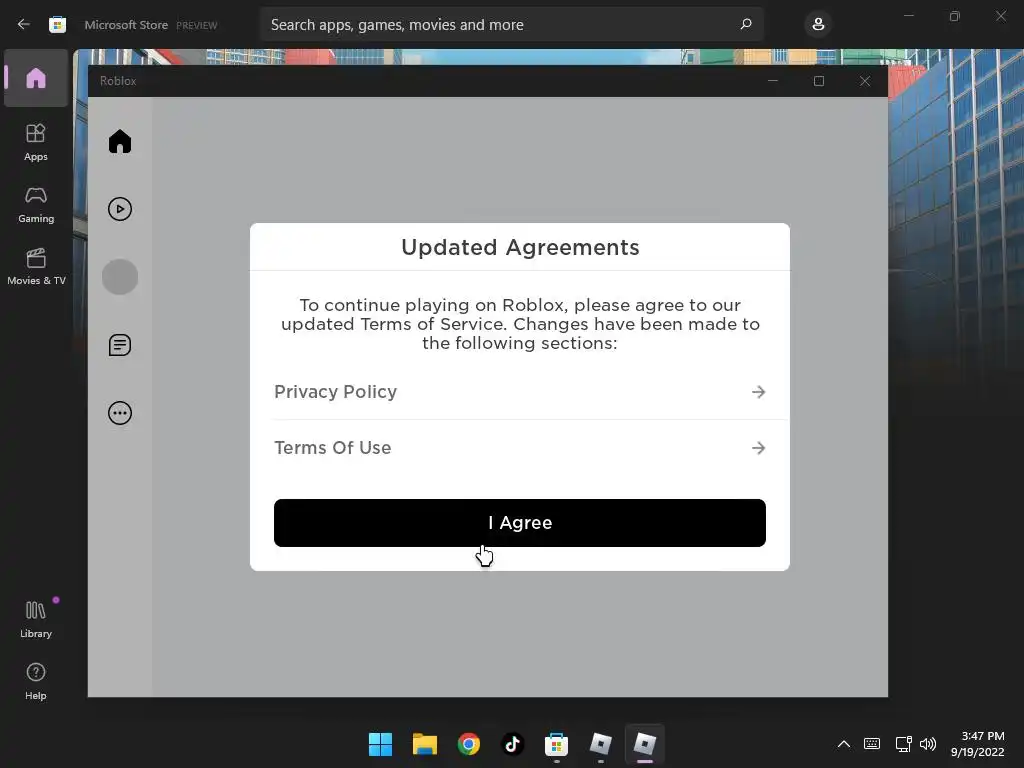The width and height of the screenshot is (1024, 768).
Task: Close the Microsoft Store window
Action: click(x=1000, y=16)
